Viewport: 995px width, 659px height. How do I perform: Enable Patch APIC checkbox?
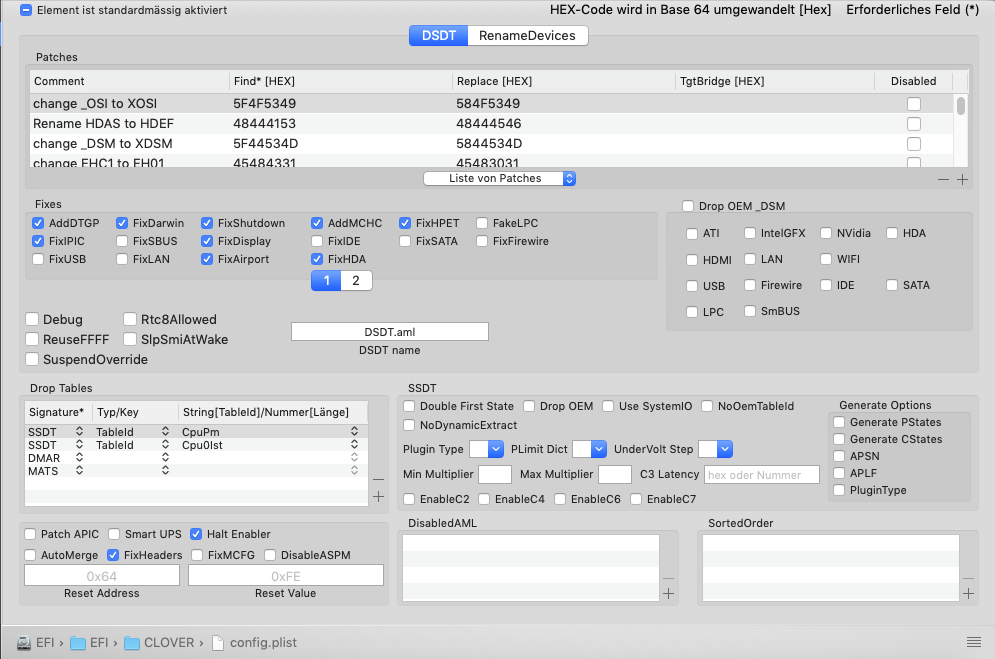(x=30, y=534)
